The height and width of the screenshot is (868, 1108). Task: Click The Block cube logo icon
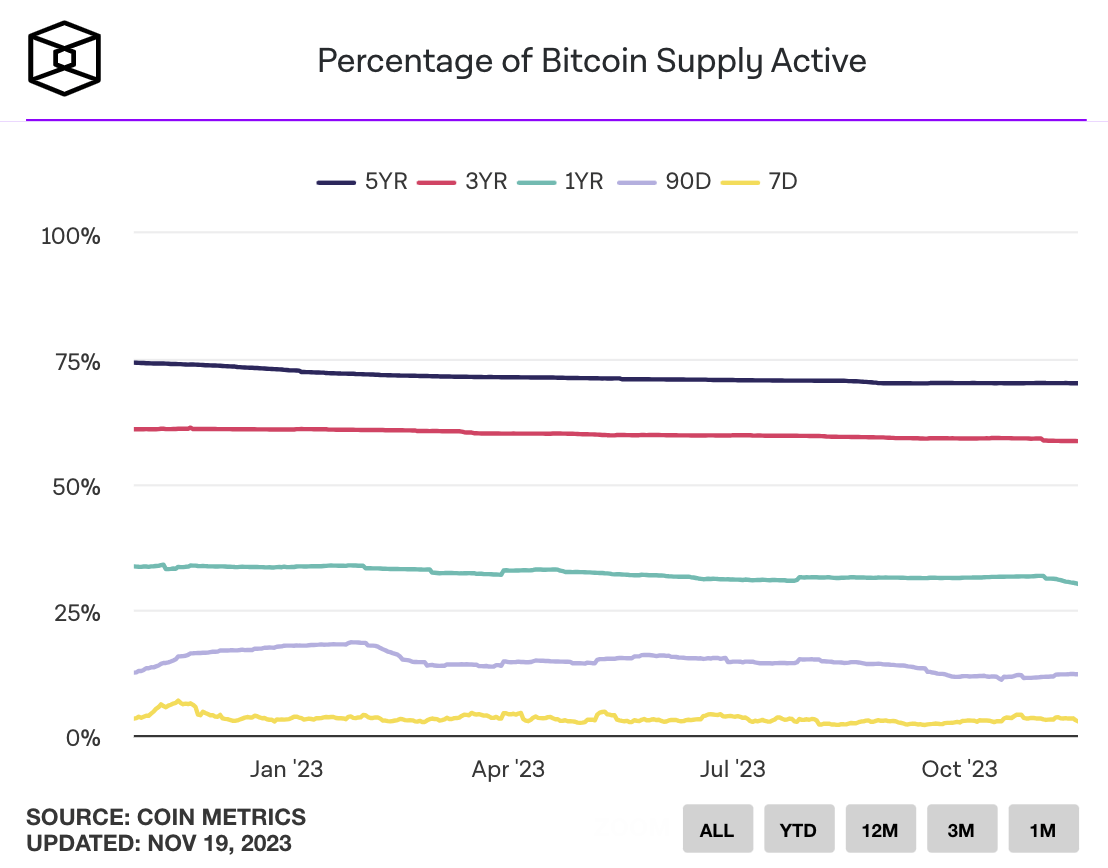tap(65, 59)
